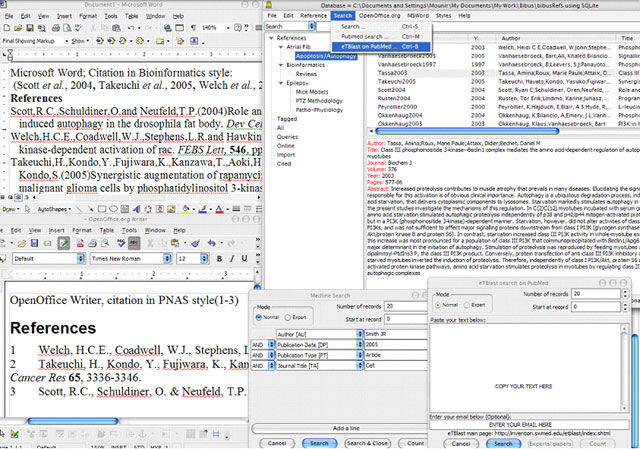This screenshot has height=449, width=640.
Task: Select Normal mode in Medline Search dialog
Action: [x=258, y=317]
